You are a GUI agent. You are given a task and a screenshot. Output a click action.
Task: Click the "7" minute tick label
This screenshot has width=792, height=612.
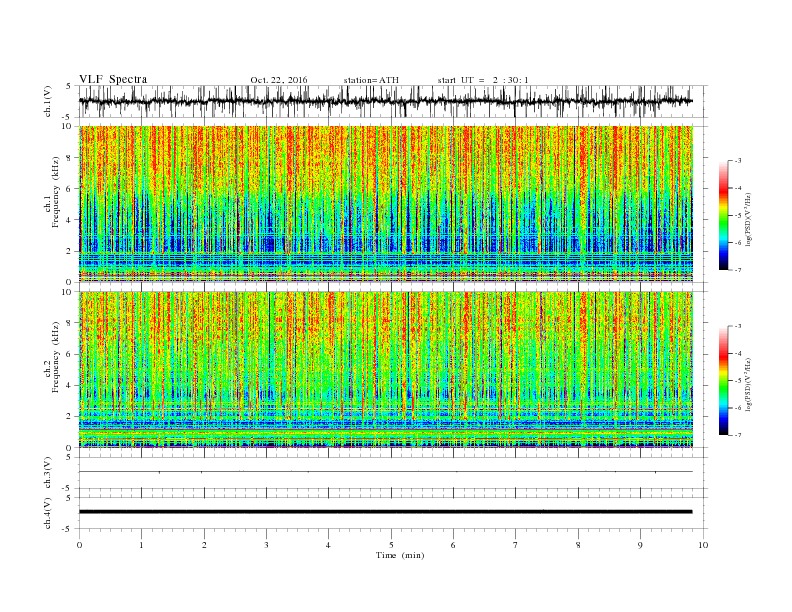(516, 545)
